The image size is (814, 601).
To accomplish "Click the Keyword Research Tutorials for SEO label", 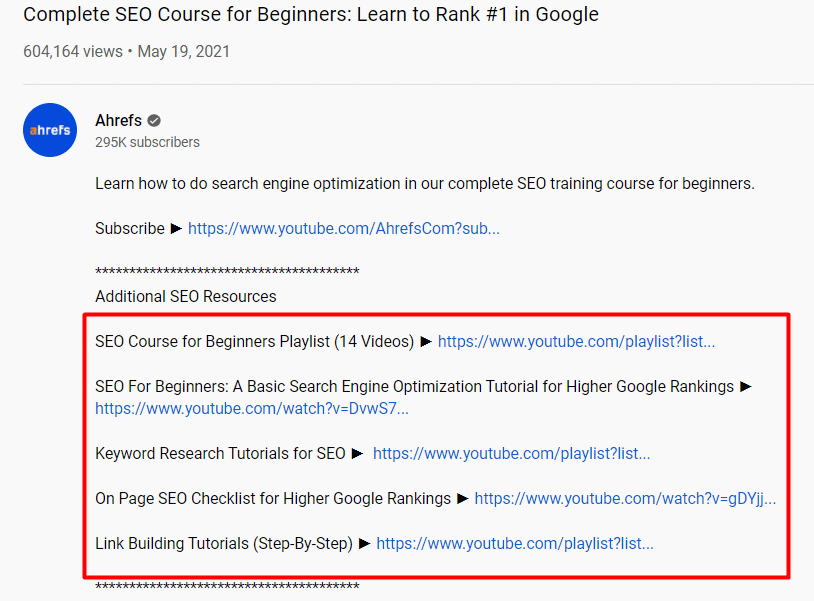I will (x=220, y=454).
